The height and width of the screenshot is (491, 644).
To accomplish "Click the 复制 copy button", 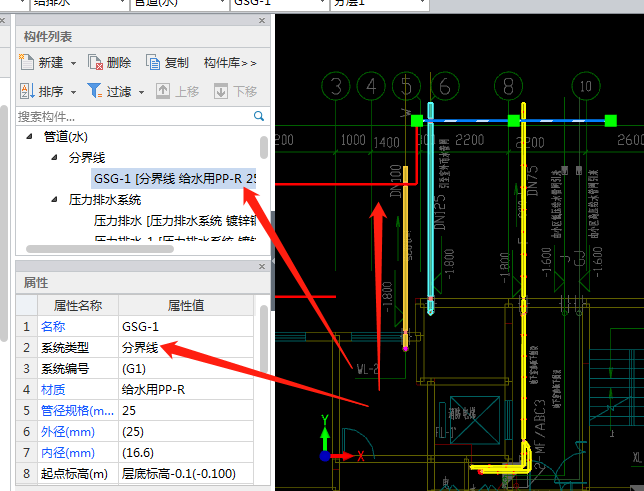I will 167,62.
